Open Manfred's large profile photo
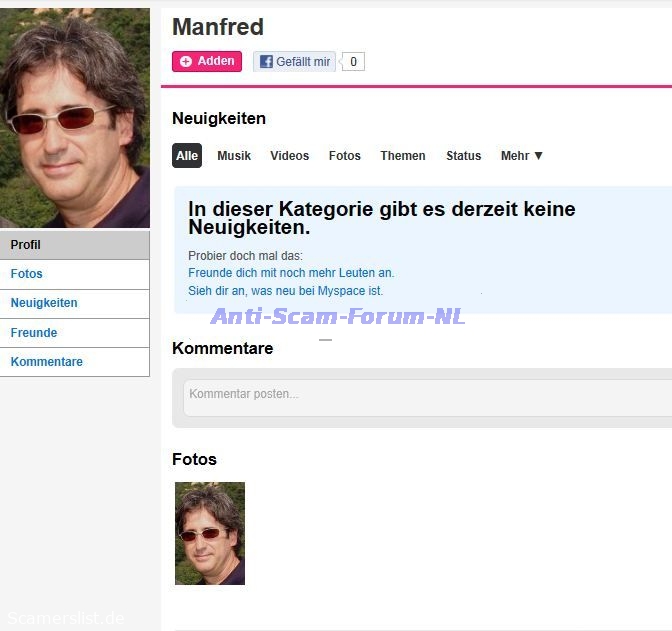 pos(75,119)
